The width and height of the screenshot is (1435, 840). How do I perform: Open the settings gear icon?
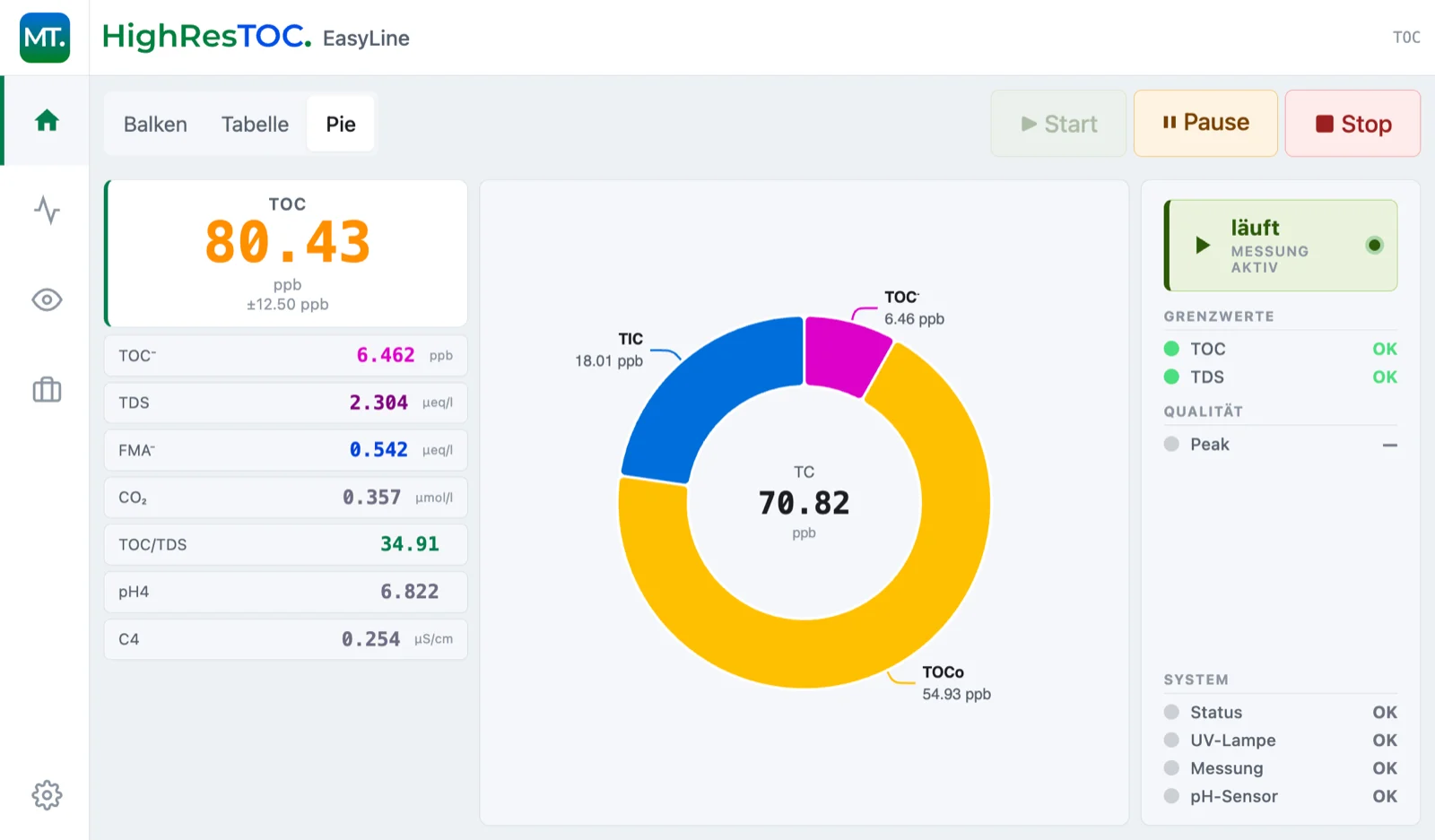pyautogui.click(x=47, y=794)
